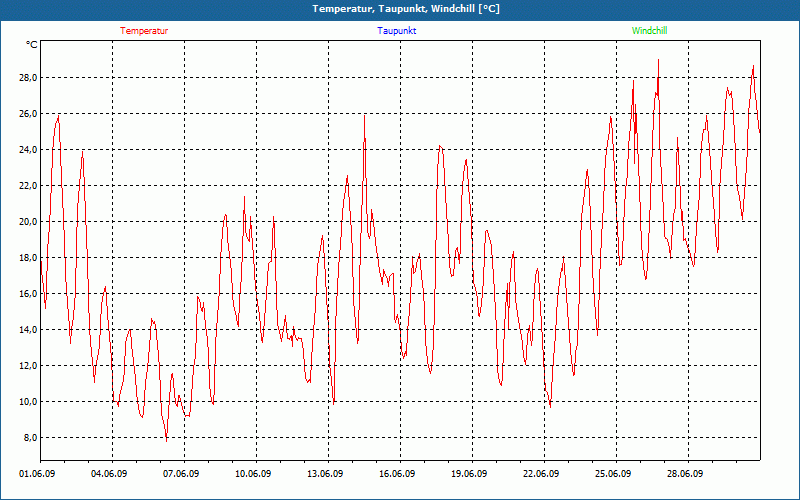800x500 pixels.
Task: Click the 19.06.09 date label
Action: coord(469,474)
